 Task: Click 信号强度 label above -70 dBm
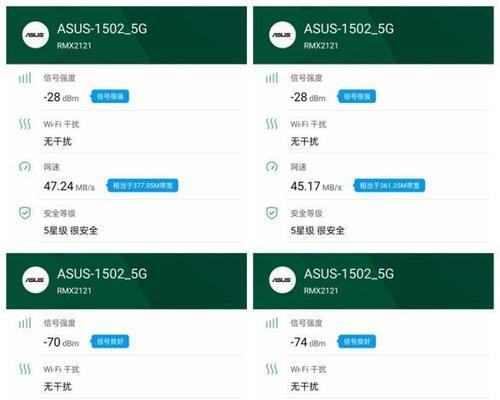[x=60, y=323]
